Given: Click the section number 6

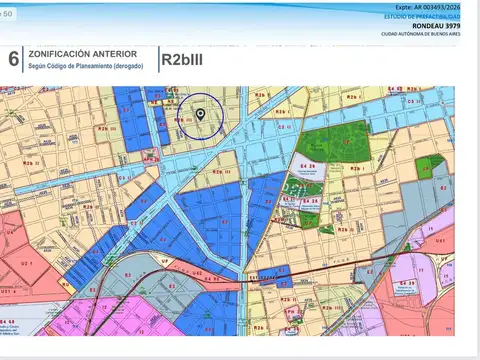Looking at the screenshot, I should pyautogui.click(x=14, y=59).
